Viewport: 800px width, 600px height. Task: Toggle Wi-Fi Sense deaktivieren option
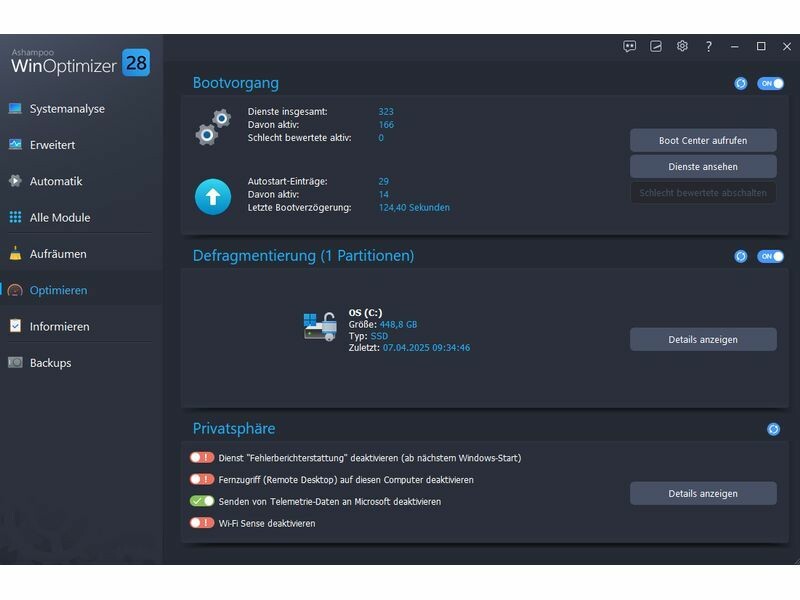(202, 523)
